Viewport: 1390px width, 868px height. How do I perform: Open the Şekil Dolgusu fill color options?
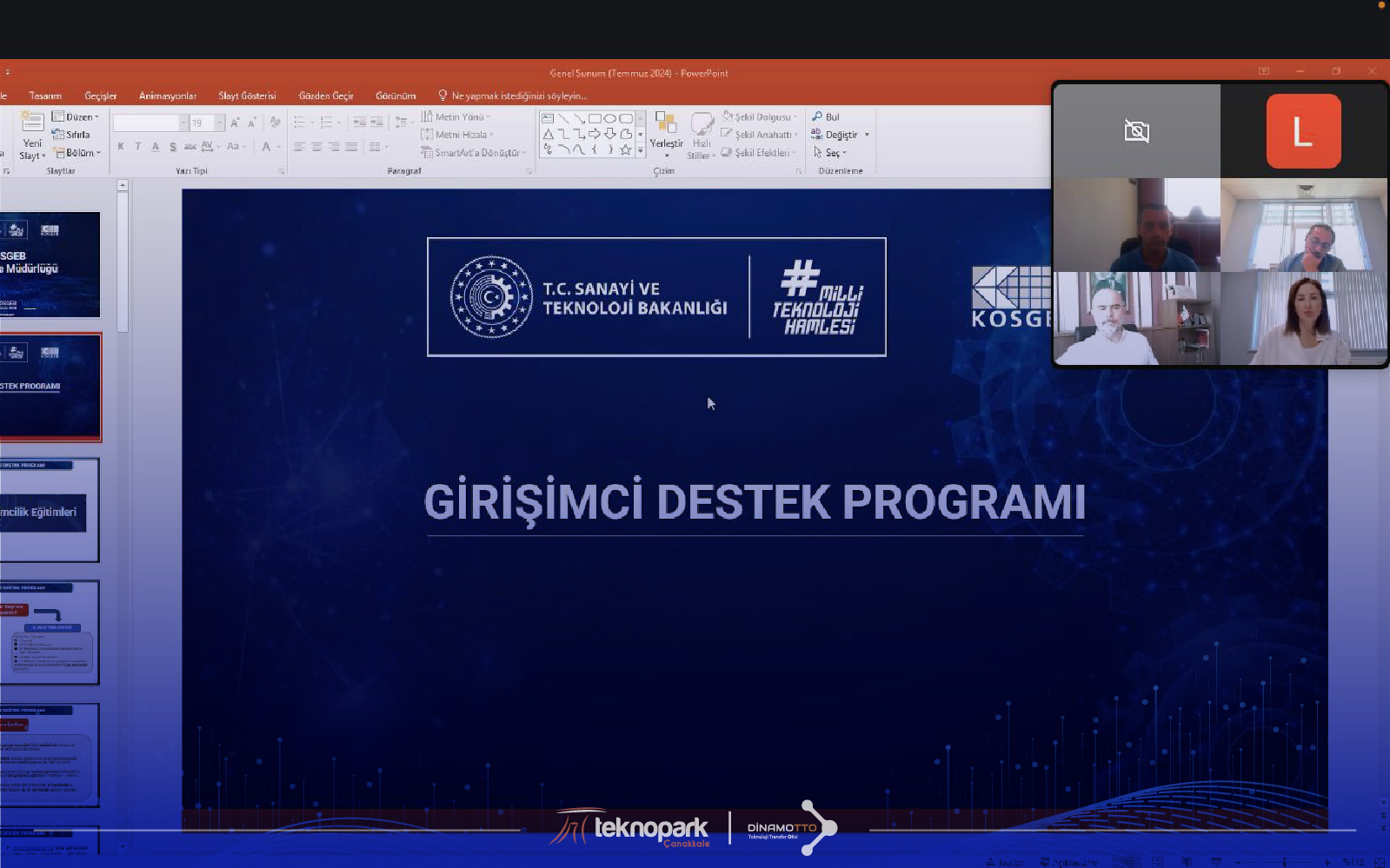tap(759, 116)
